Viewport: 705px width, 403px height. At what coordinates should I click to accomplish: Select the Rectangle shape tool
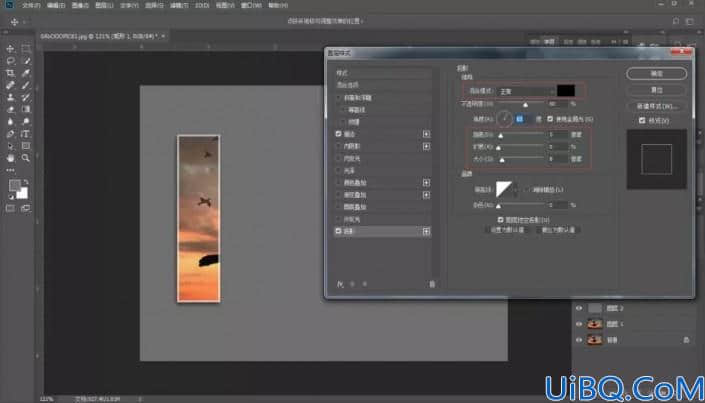tap(26, 146)
